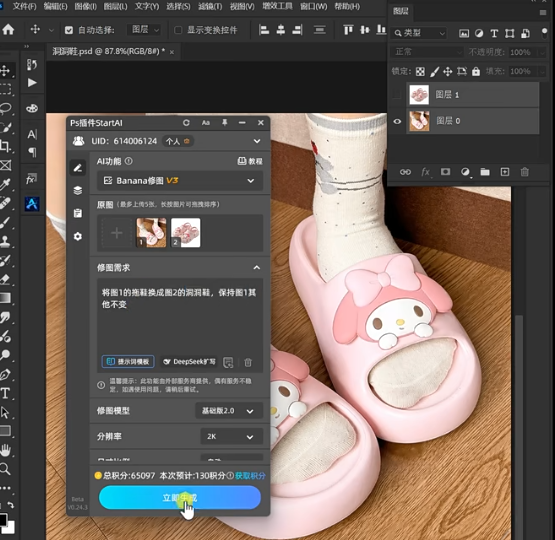Viewport: 555px width, 540px height.
Task: Collapse the 修图需求 section
Action: pyautogui.click(x=257, y=268)
